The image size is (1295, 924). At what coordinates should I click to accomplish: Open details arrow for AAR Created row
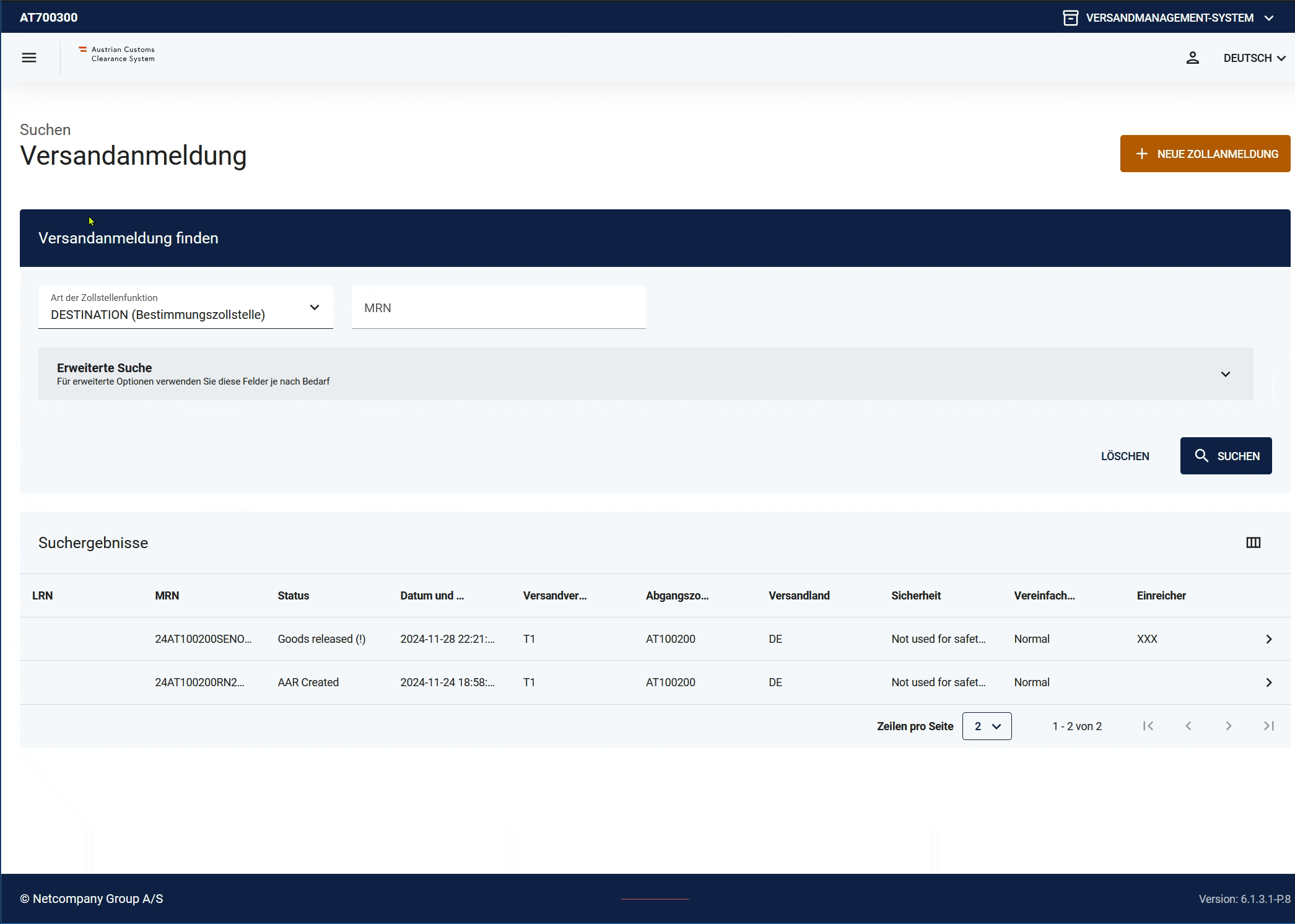pyautogui.click(x=1268, y=682)
